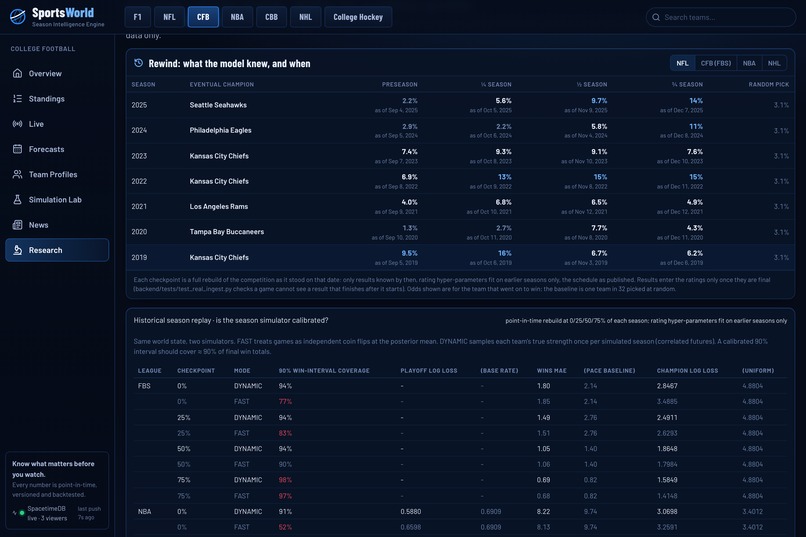Switch to the F1 sport tab
Image resolution: width=806 pixels, height=537 pixels.
pyautogui.click(x=137, y=17)
